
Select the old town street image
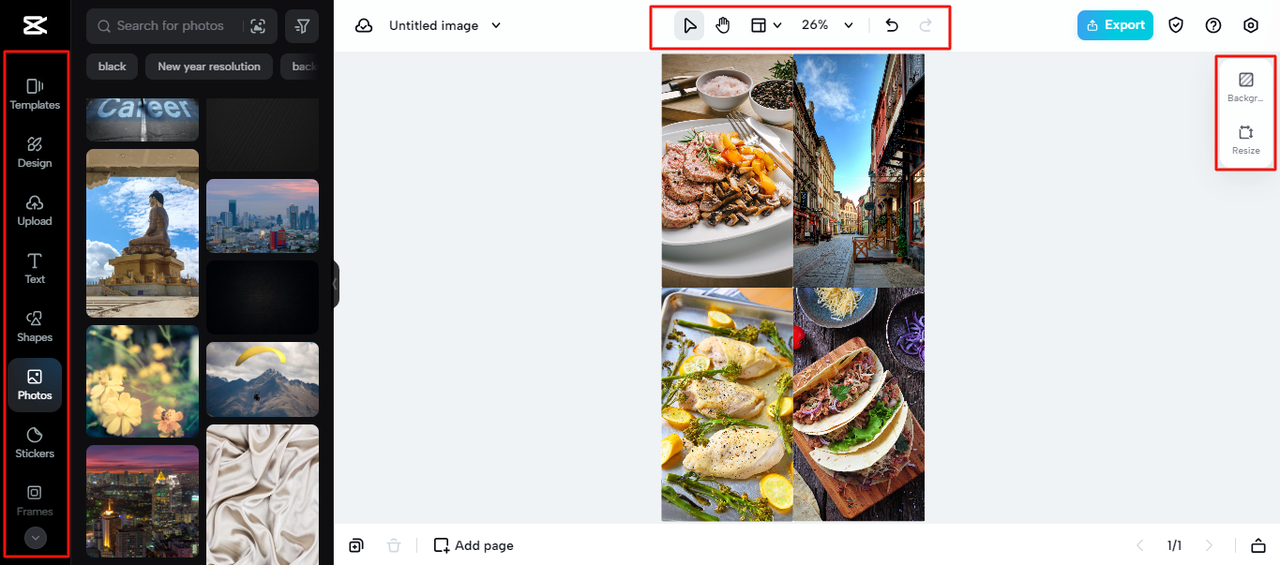click(859, 170)
